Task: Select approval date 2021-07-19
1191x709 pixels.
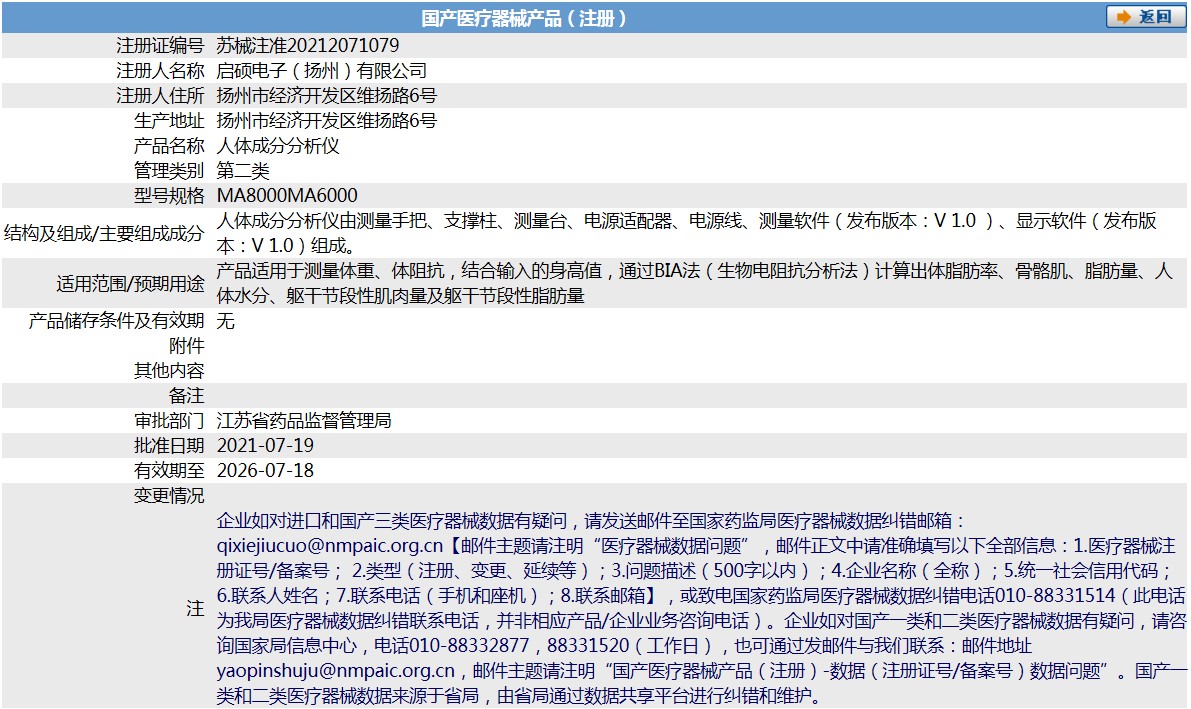Action: click(265, 446)
